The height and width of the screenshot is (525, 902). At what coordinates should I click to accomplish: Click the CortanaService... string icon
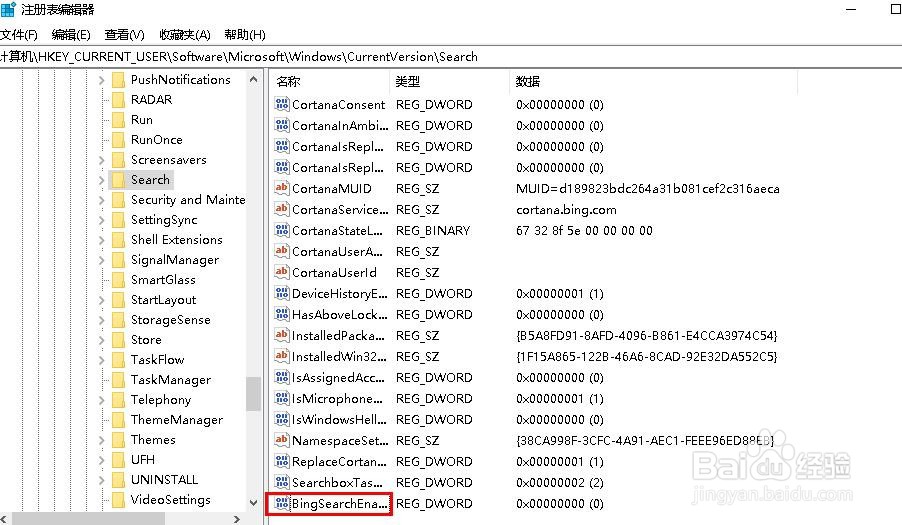point(282,209)
